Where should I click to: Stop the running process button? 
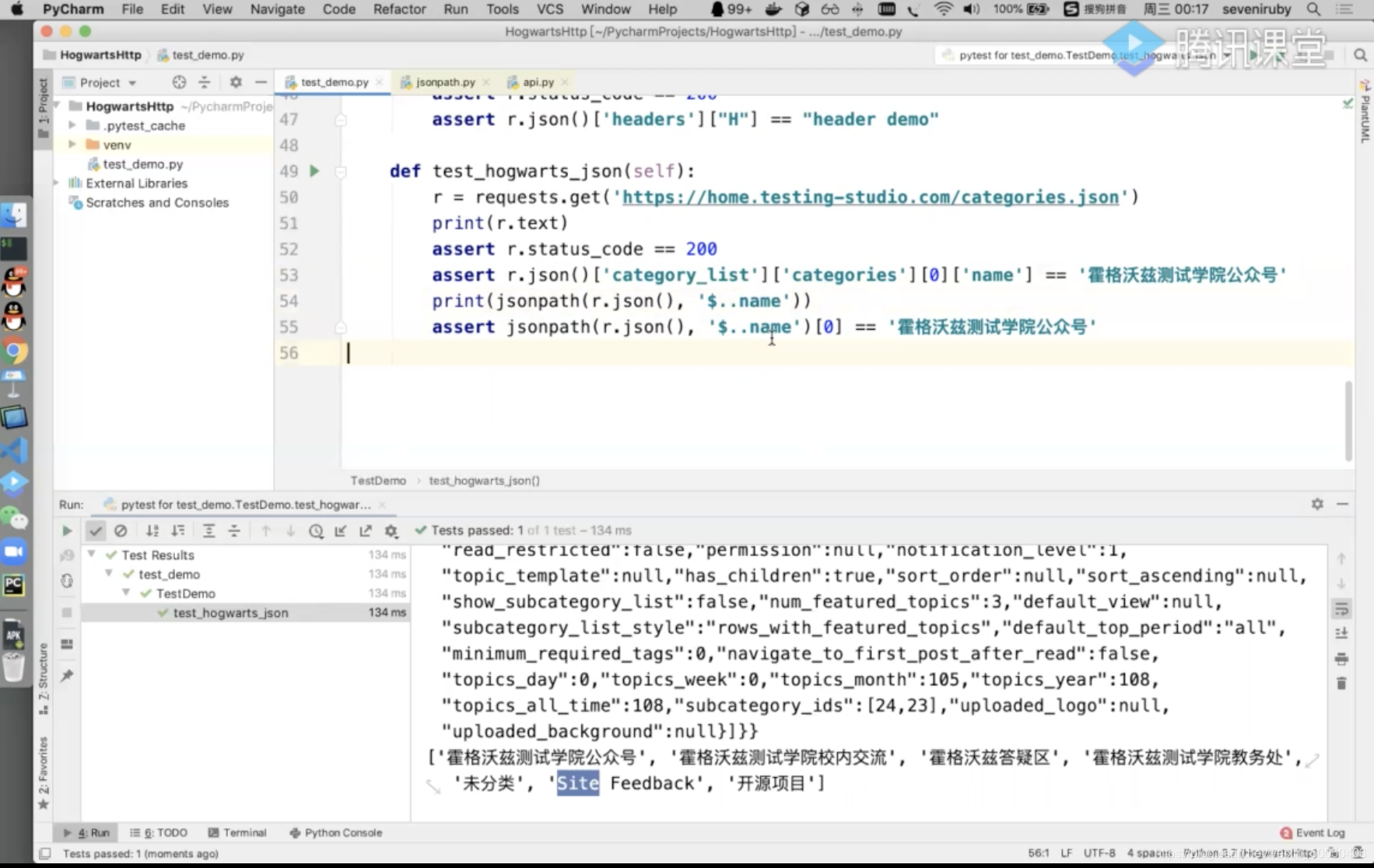pyautogui.click(x=67, y=613)
